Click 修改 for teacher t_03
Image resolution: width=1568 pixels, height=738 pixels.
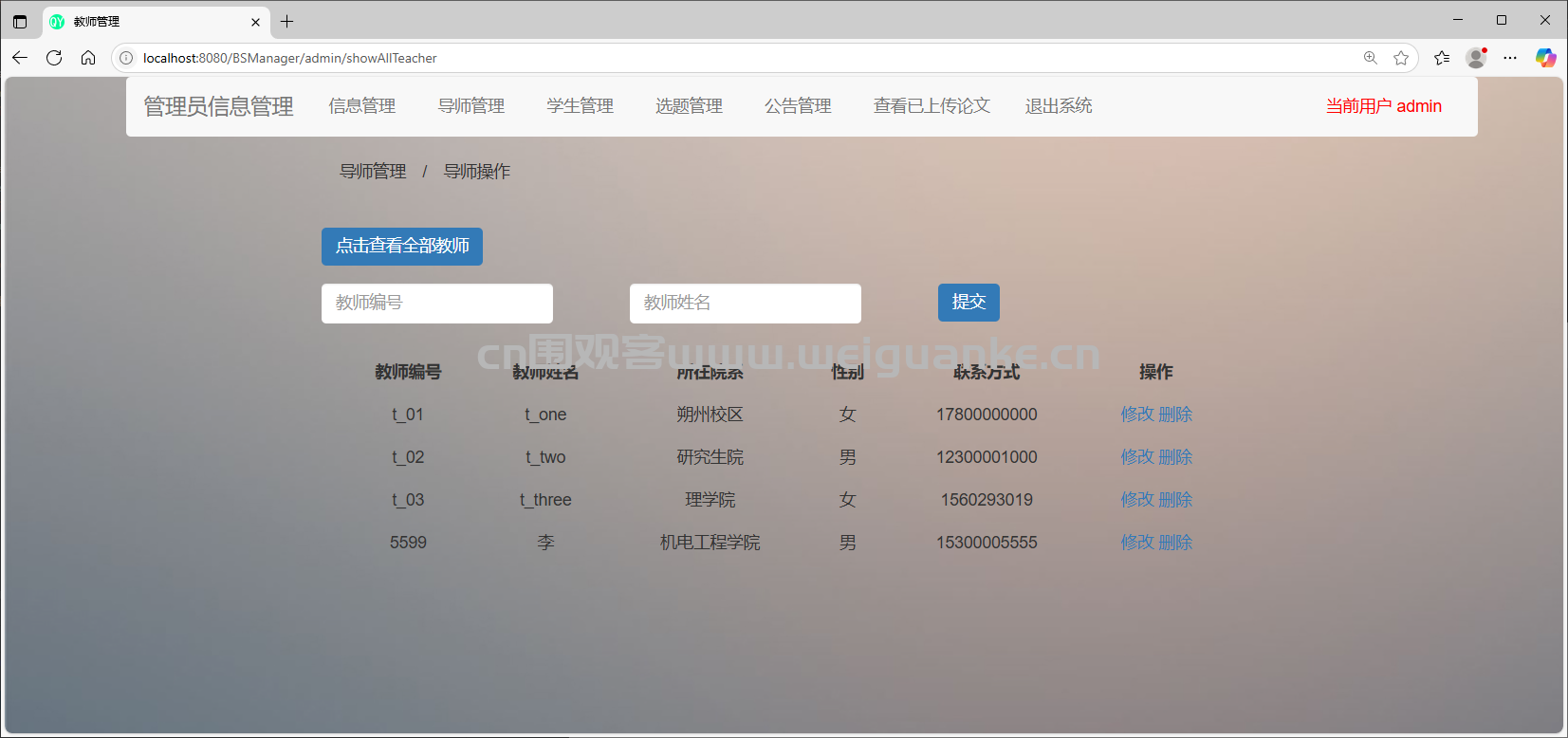click(1137, 500)
